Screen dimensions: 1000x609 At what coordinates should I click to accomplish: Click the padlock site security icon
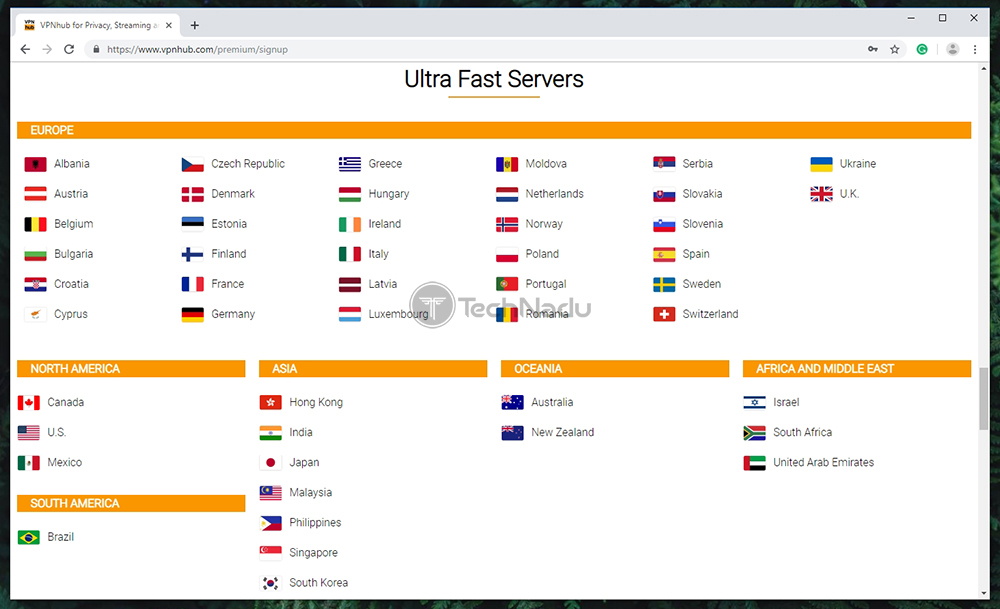point(96,49)
